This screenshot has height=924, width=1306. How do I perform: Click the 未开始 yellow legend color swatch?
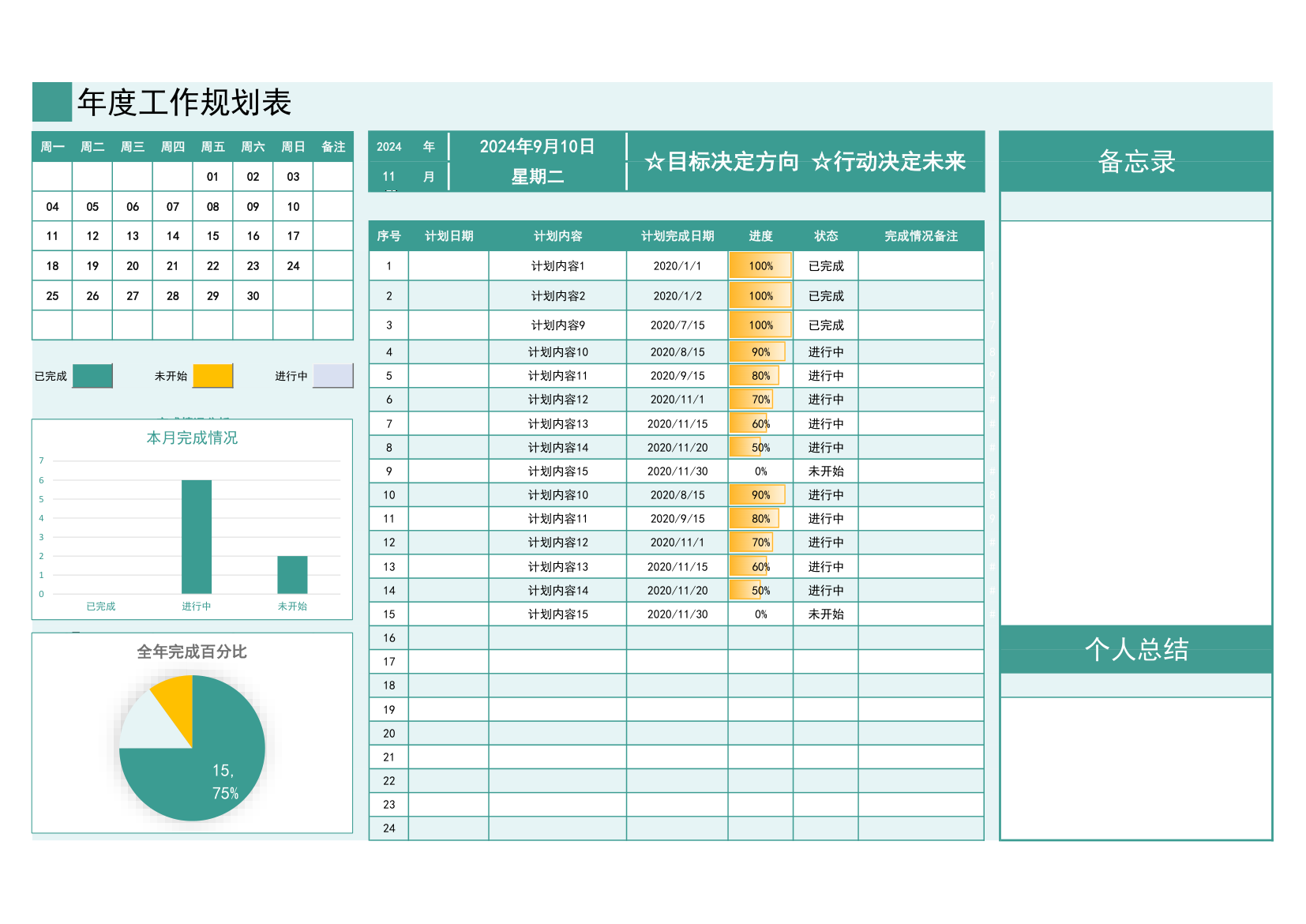click(x=213, y=376)
